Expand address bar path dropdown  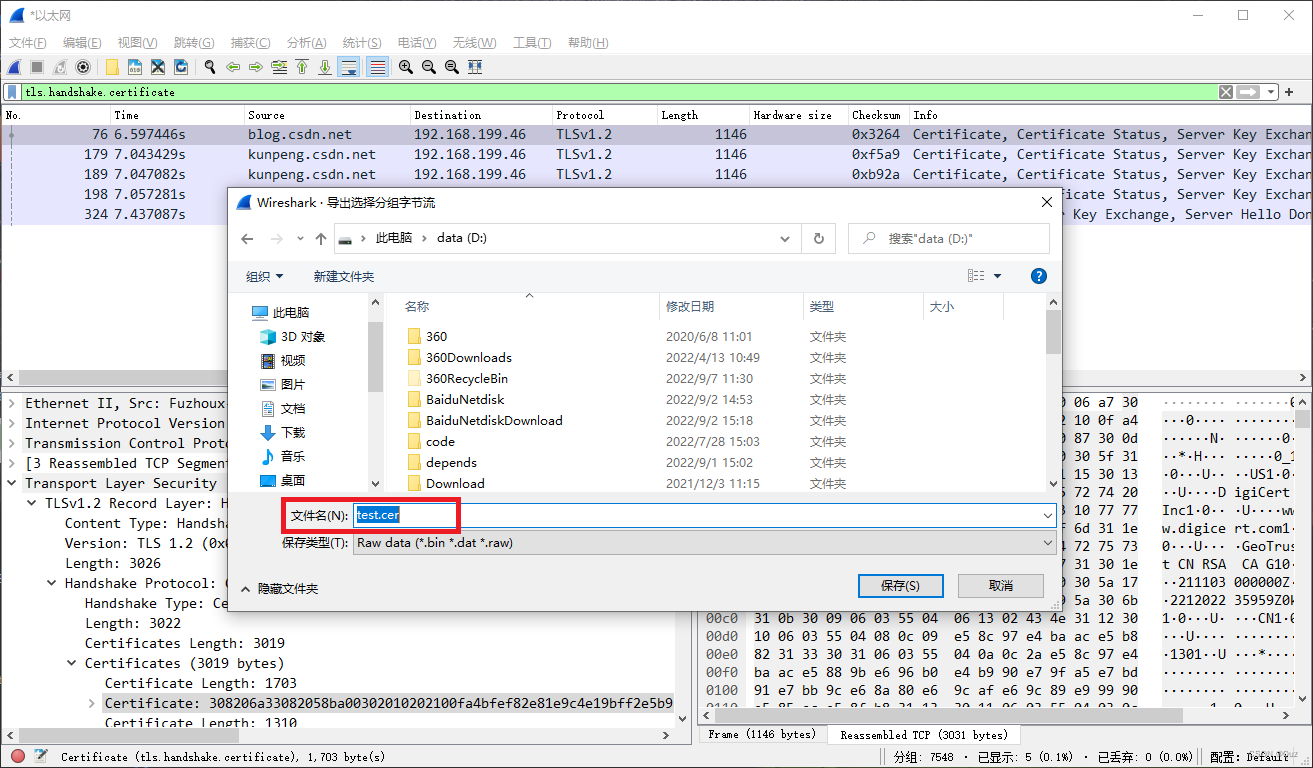point(786,239)
